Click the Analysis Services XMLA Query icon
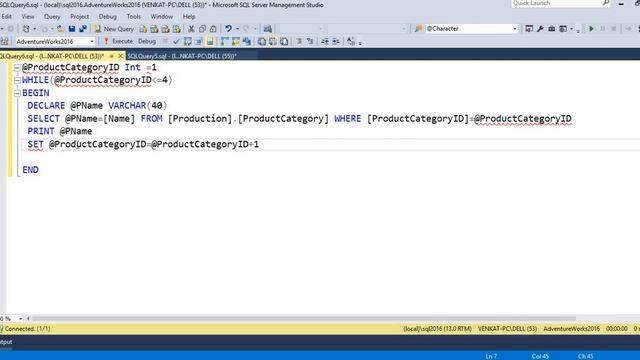640x360 pixels. coord(176,29)
